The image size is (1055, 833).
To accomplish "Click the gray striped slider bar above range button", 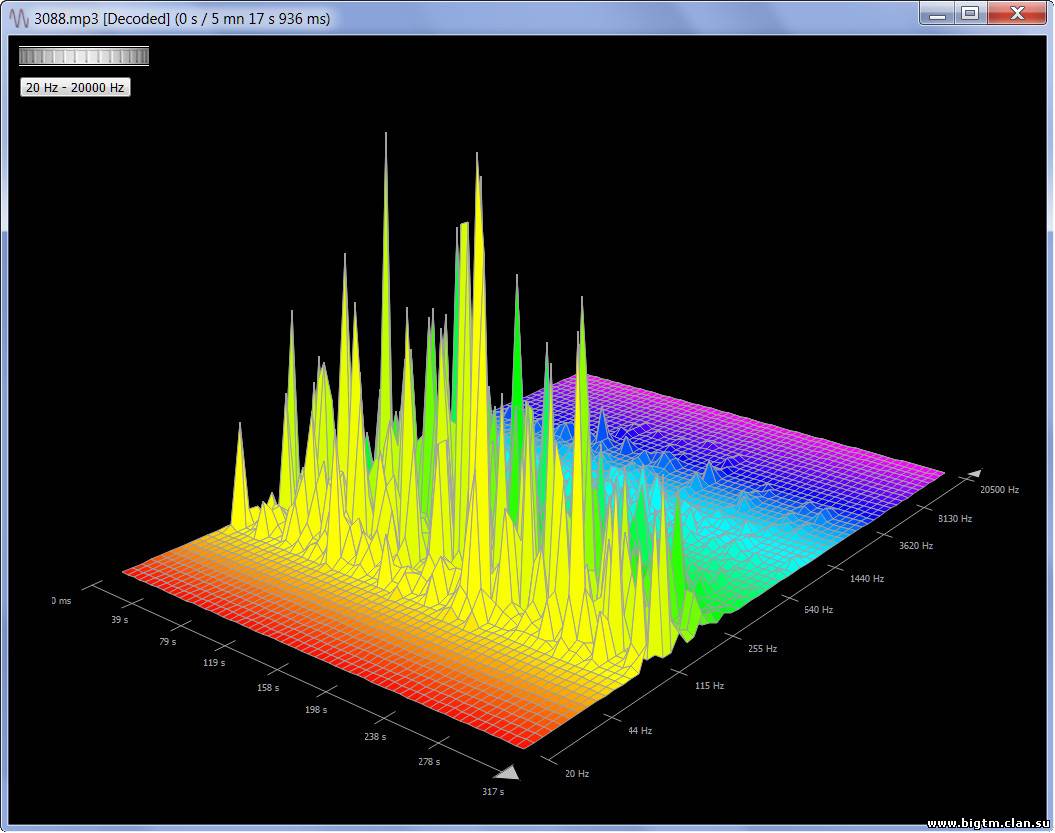I will point(84,56).
